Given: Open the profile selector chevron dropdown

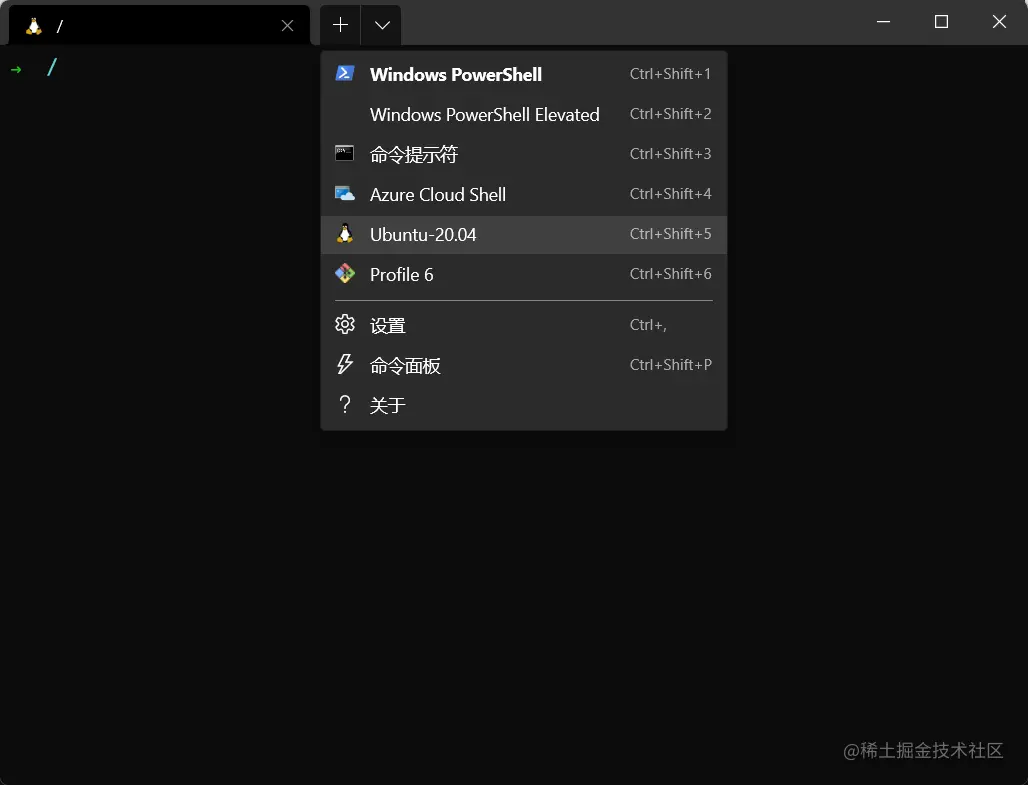Looking at the screenshot, I should (381, 24).
